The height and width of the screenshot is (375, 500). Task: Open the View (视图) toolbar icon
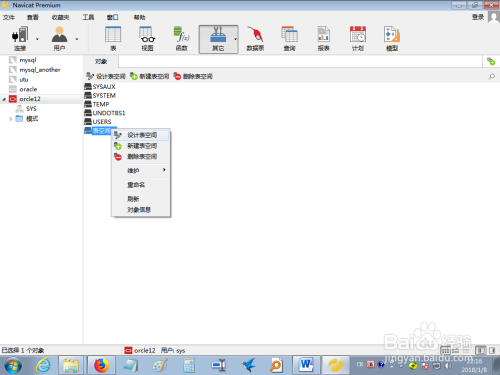pos(147,38)
